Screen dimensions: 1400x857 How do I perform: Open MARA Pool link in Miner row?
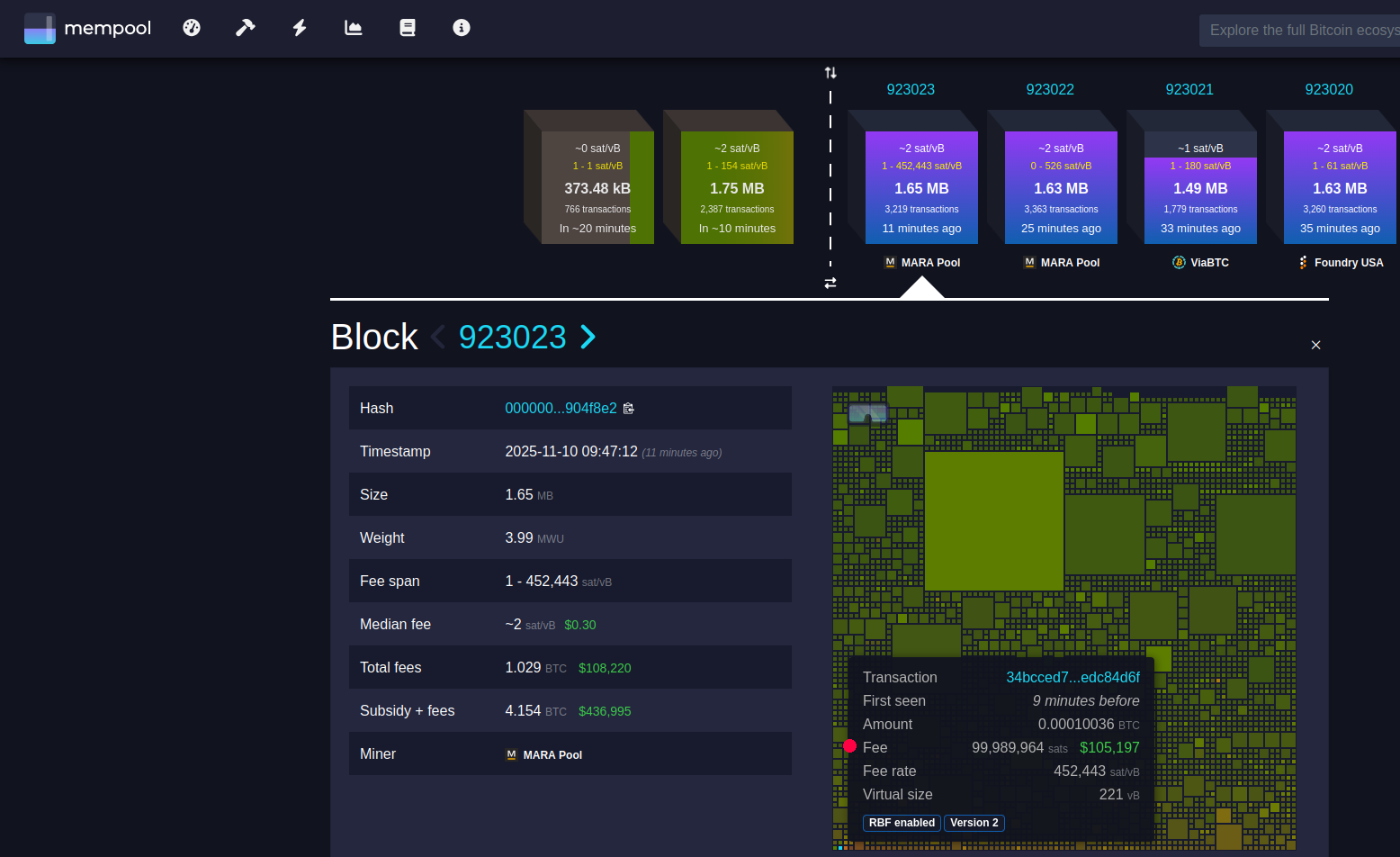552,755
